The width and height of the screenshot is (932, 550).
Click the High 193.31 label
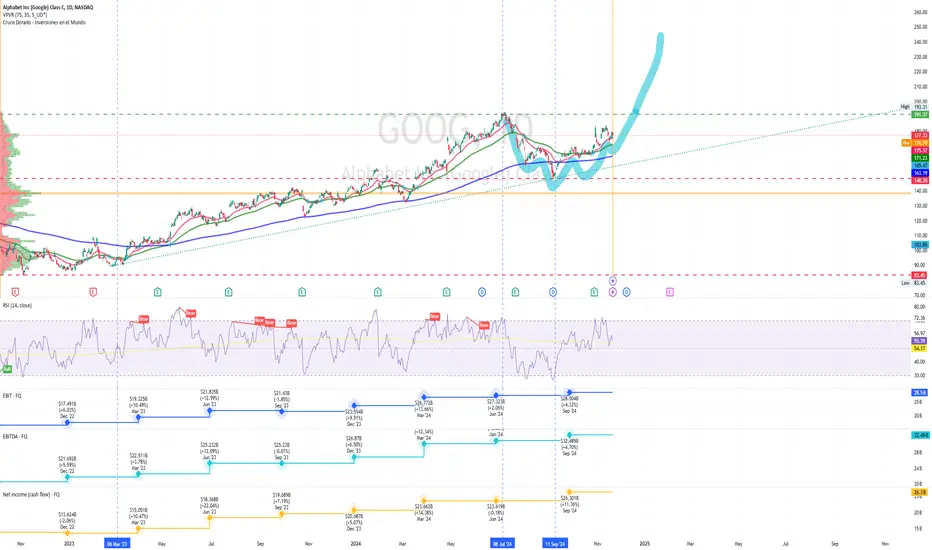point(914,107)
